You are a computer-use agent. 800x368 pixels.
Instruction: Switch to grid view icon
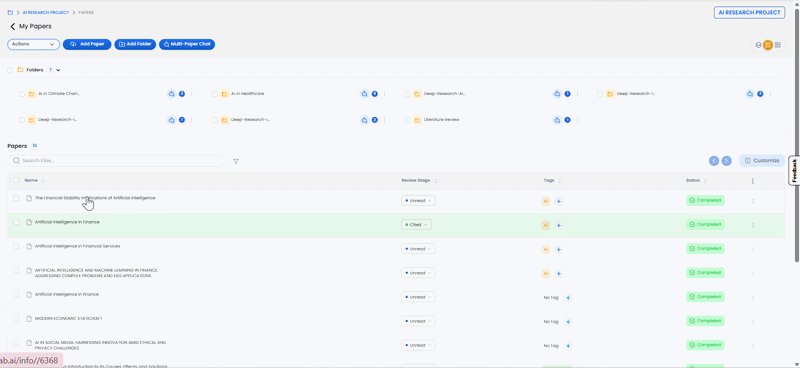coord(778,45)
